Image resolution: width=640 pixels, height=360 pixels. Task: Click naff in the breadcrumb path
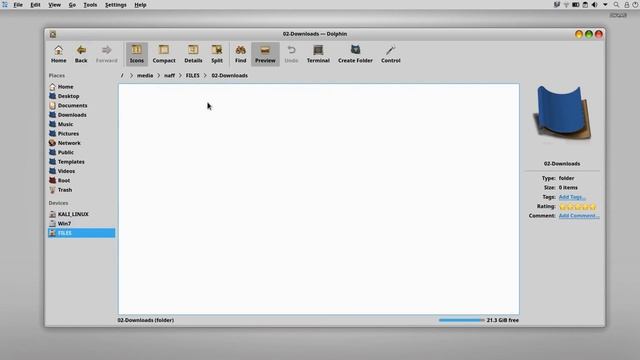[x=169, y=76]
